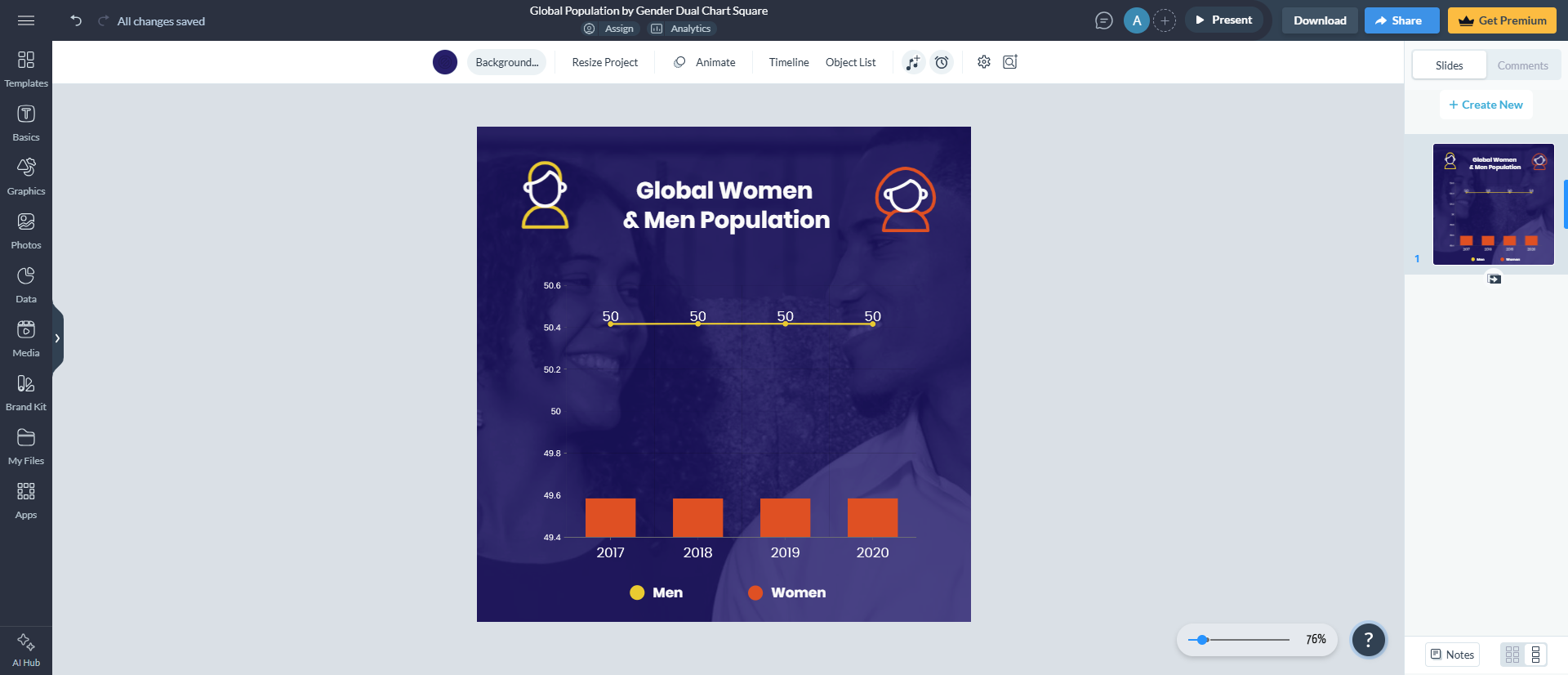Viewport: 1568px width, 675px height.
Task: Undo the last change
Action: click(76, 20)
